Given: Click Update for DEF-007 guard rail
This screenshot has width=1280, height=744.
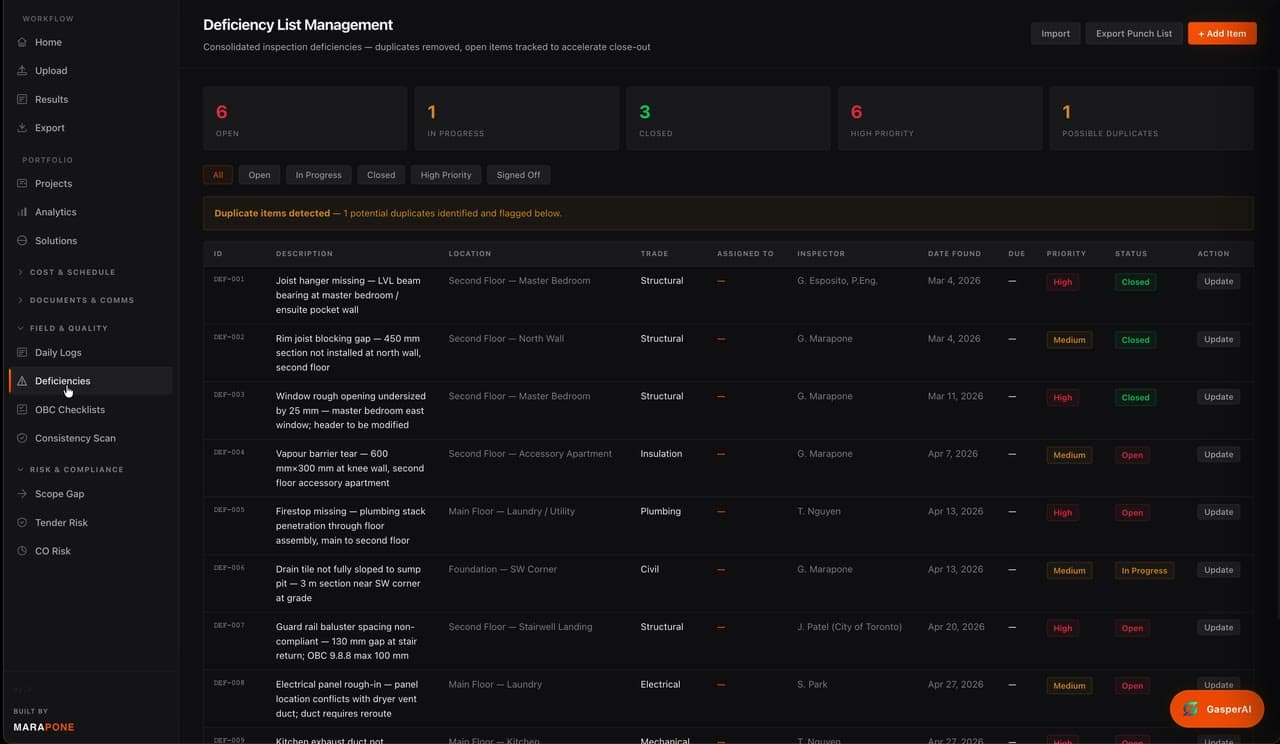Looking at the screenshot, I should pyautogui.click(x=1218, y=628).
